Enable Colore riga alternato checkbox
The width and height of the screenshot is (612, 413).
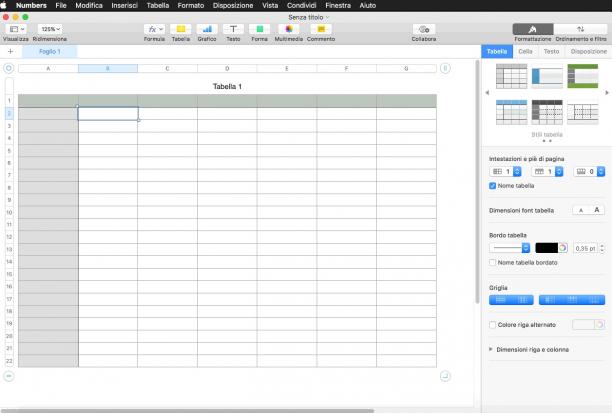(493, 325)
